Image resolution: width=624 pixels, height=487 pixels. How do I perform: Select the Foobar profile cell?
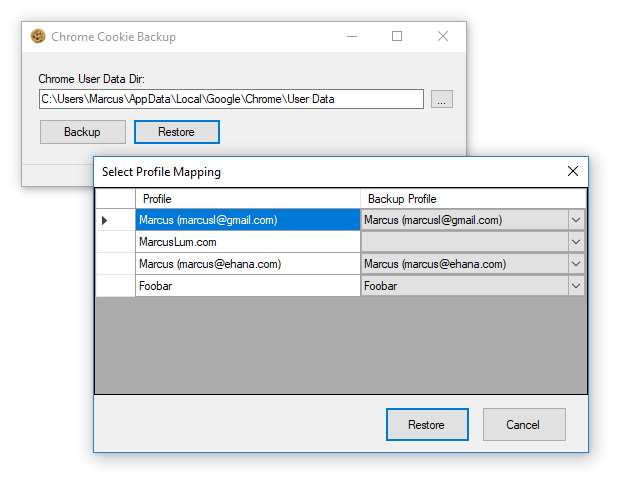pos(248,286)
